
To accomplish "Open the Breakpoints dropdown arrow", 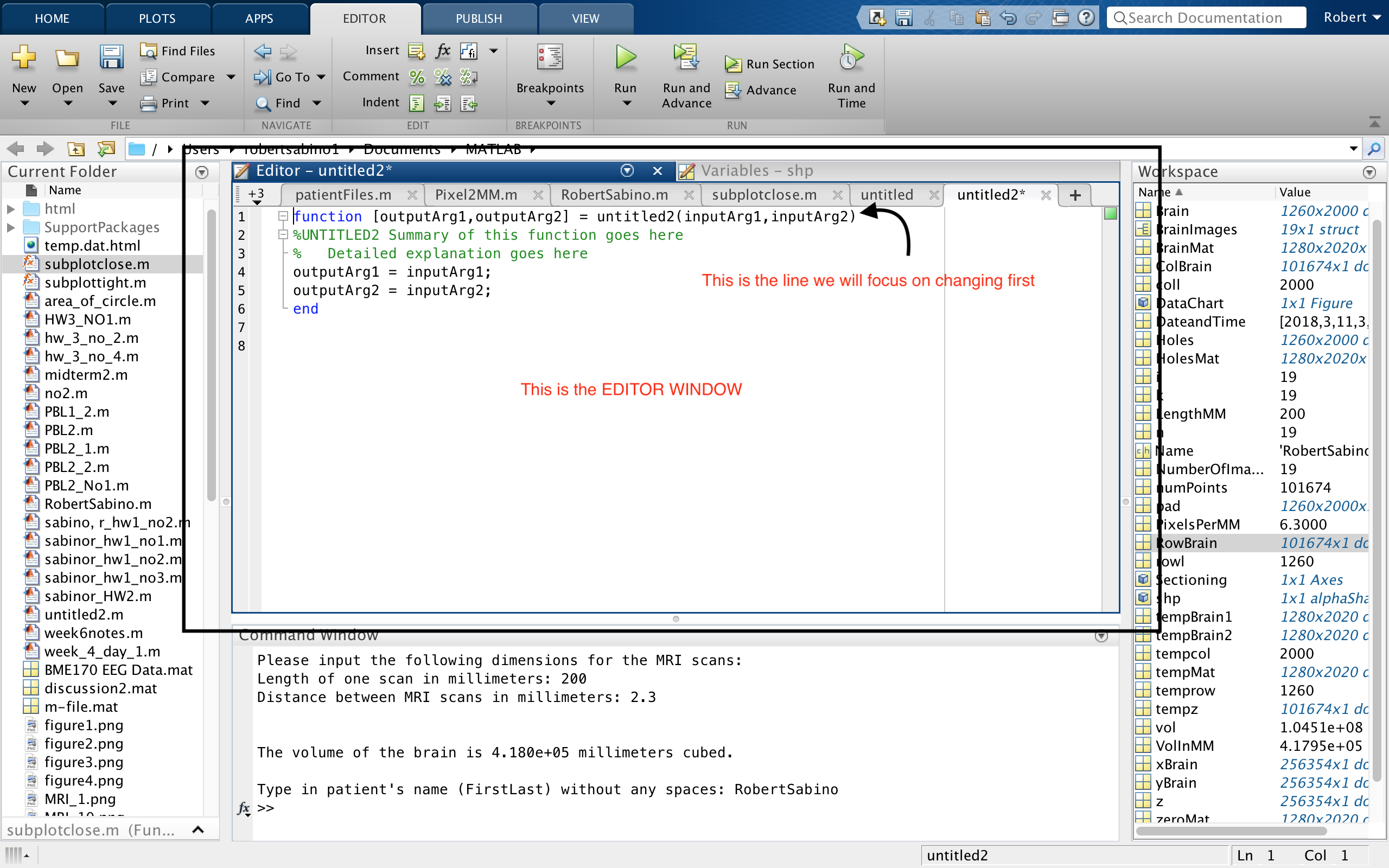I will [551, 103].
